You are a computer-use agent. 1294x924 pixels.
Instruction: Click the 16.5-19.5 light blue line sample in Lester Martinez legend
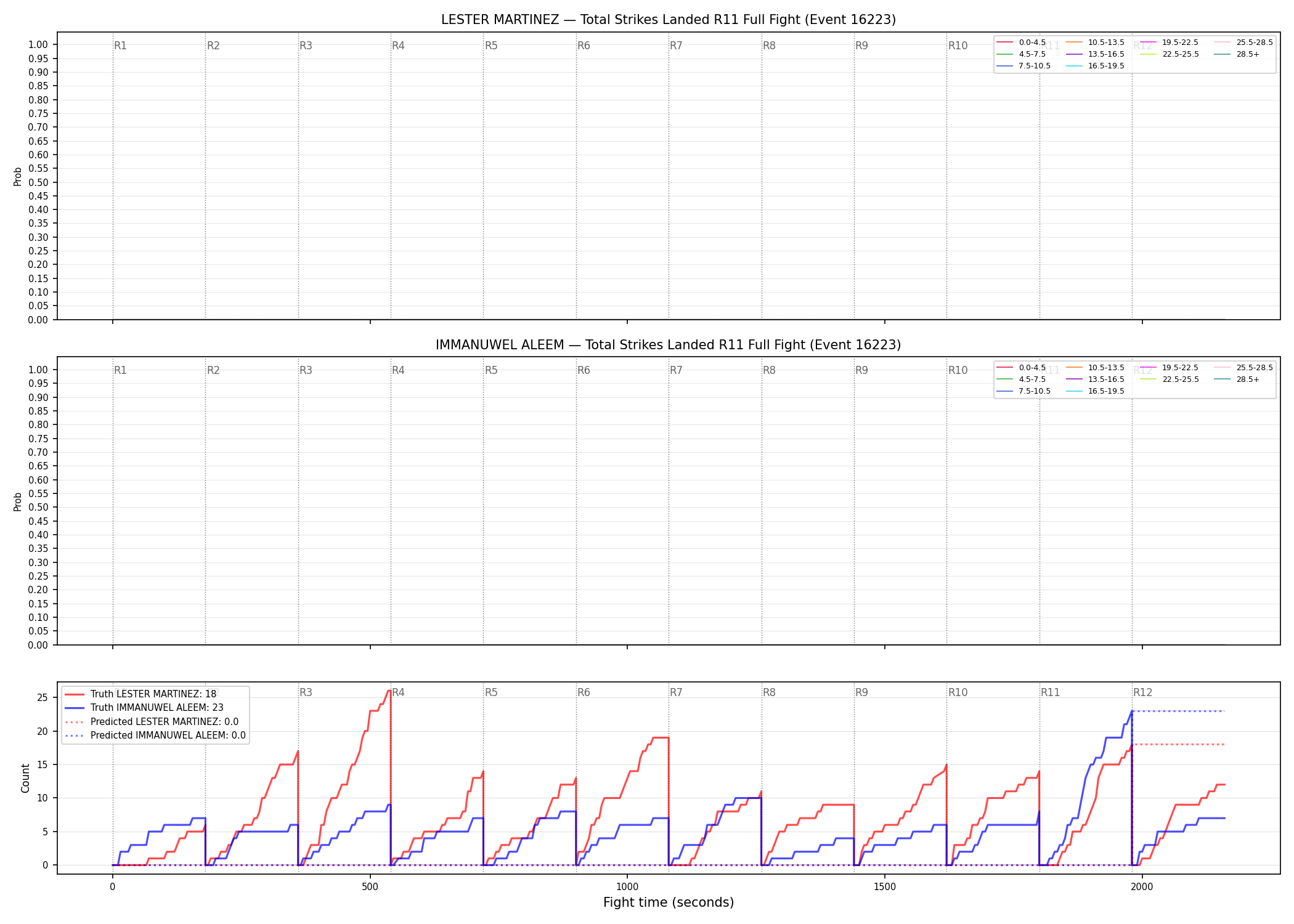click(x=1074, y=66)
